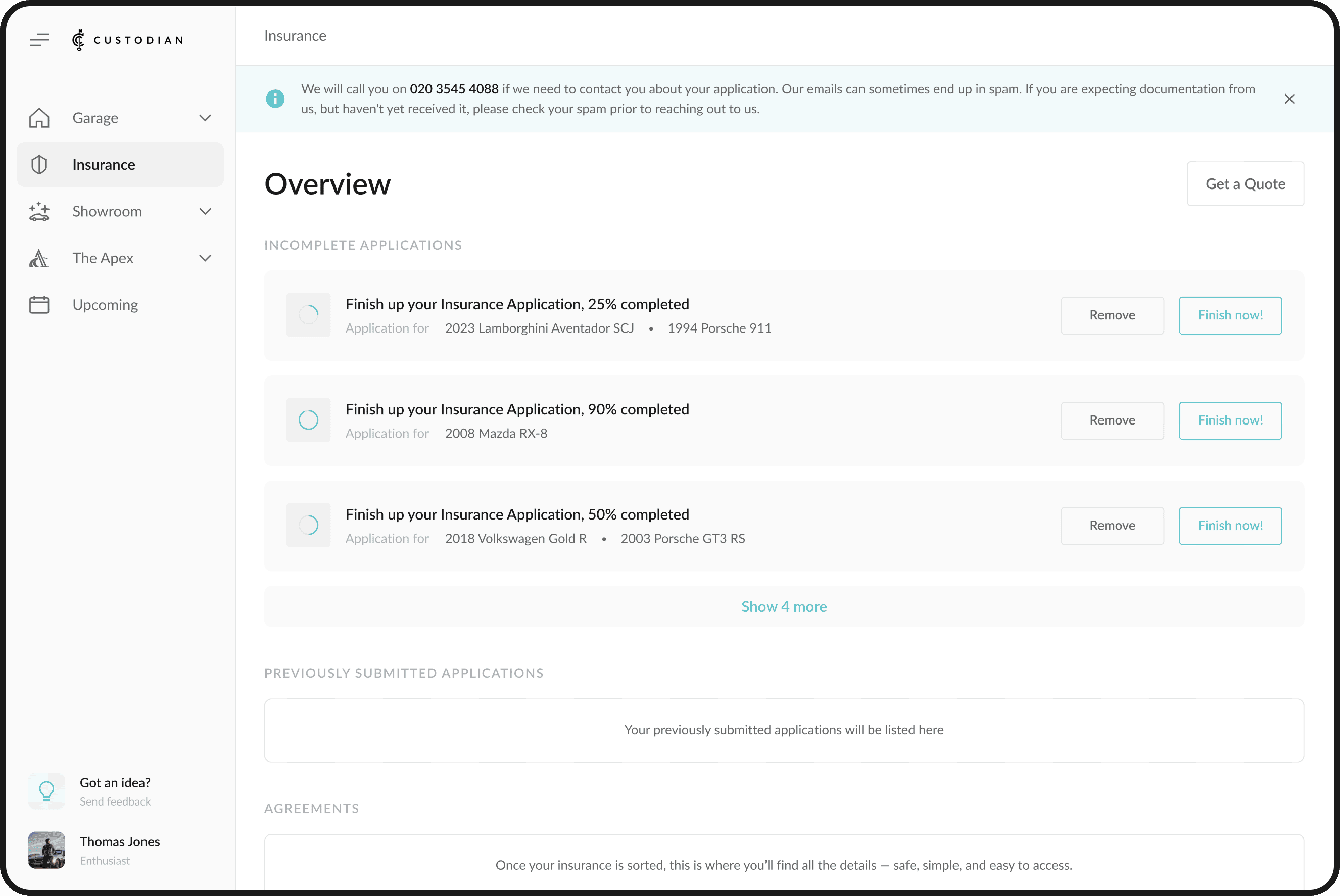Viewport: 1340px width, 896px height.
Task: Click the info icon in banner
Action: click(275, 99)
